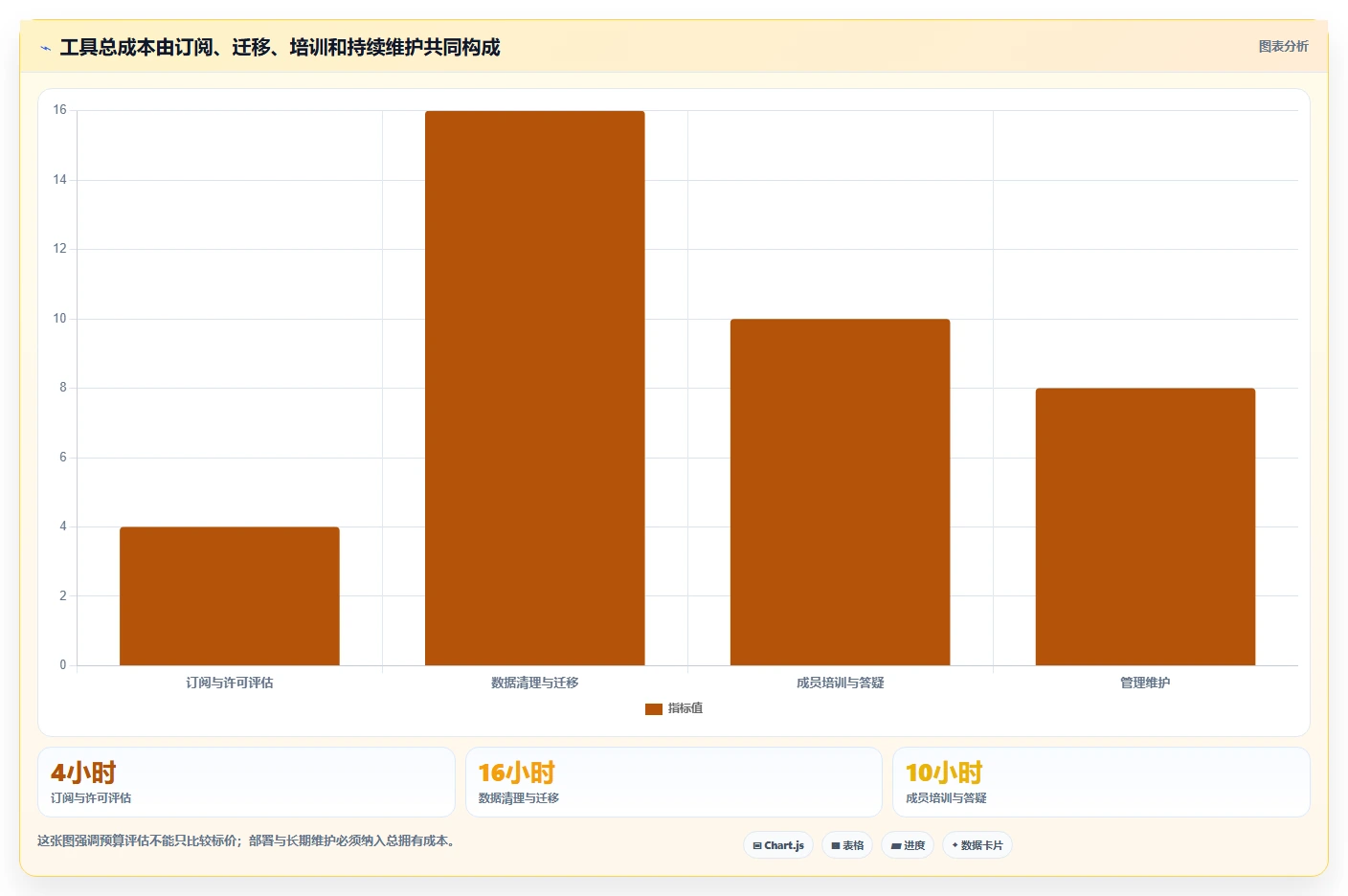Click the y-axis value 14

point(60,180)
